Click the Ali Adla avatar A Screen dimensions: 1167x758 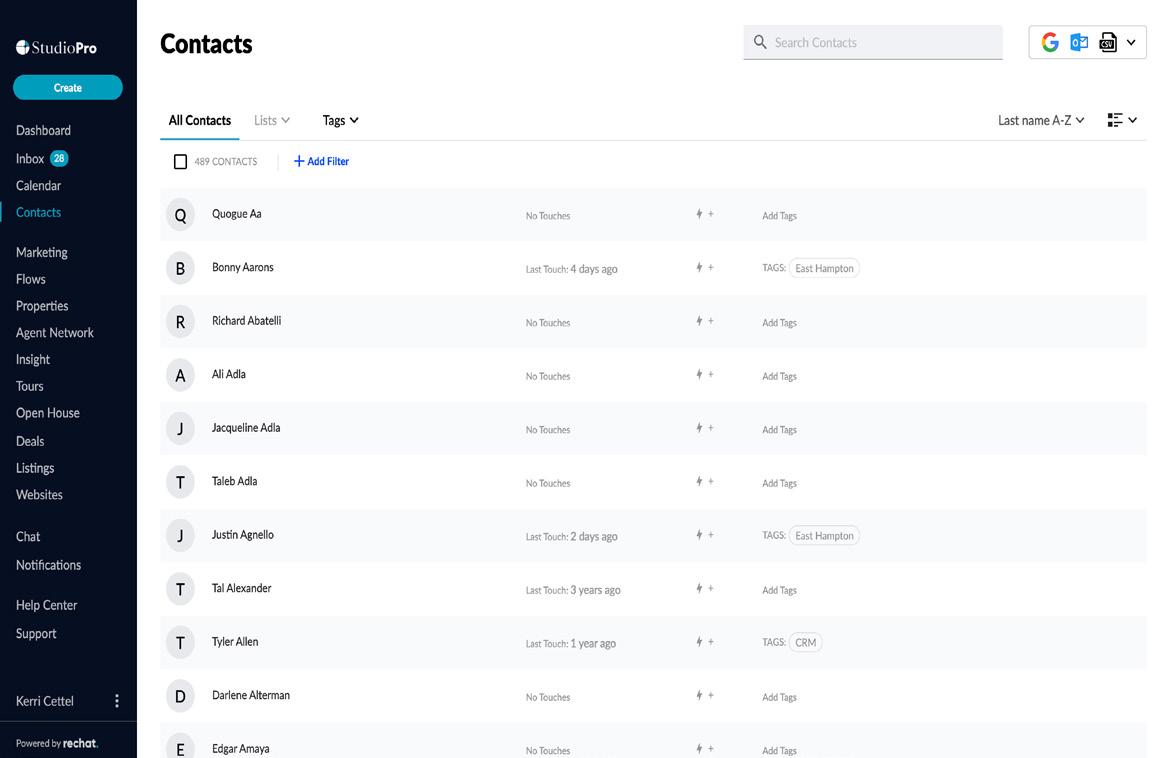180,375
